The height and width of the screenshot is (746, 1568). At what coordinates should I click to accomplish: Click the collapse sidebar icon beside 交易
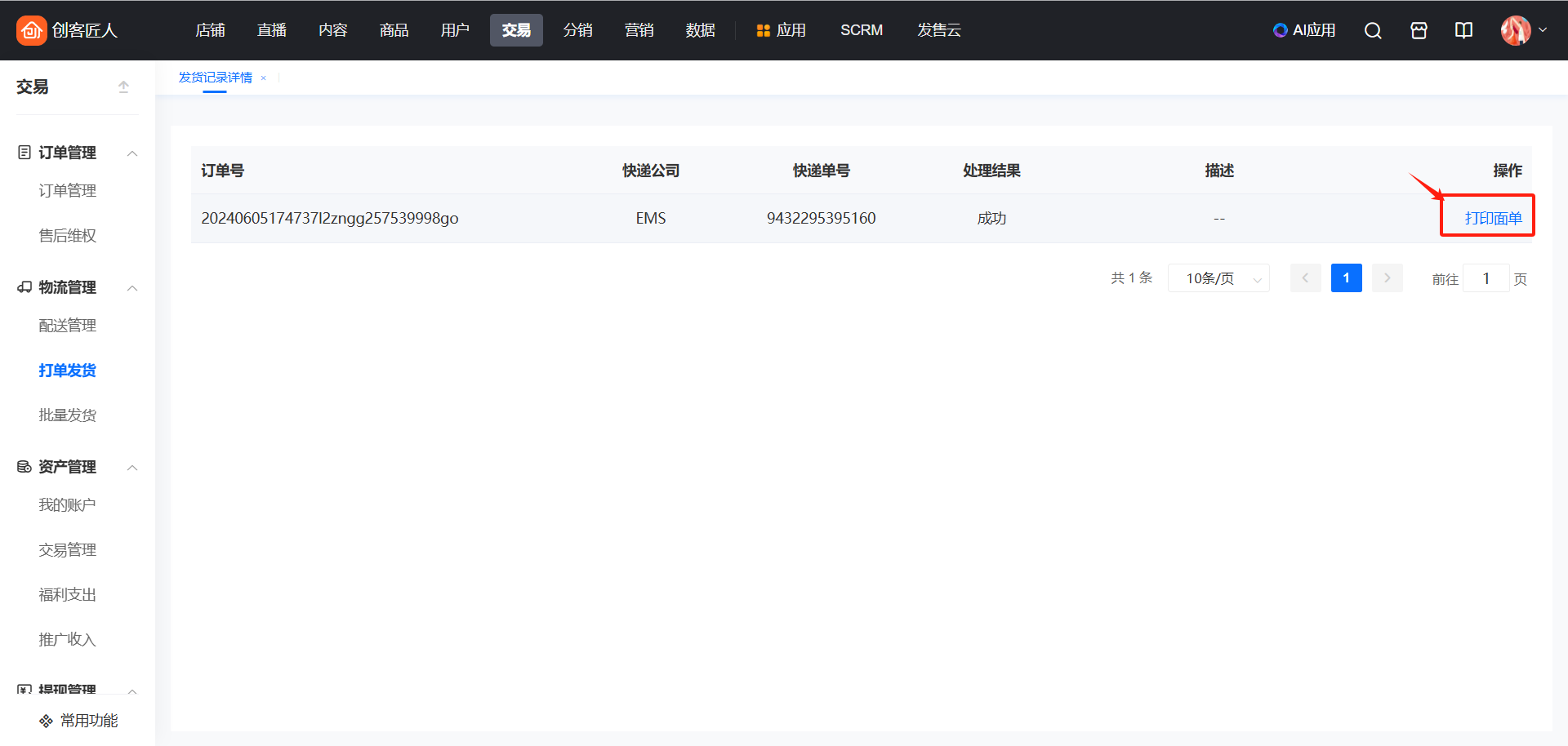click(123, 87)
